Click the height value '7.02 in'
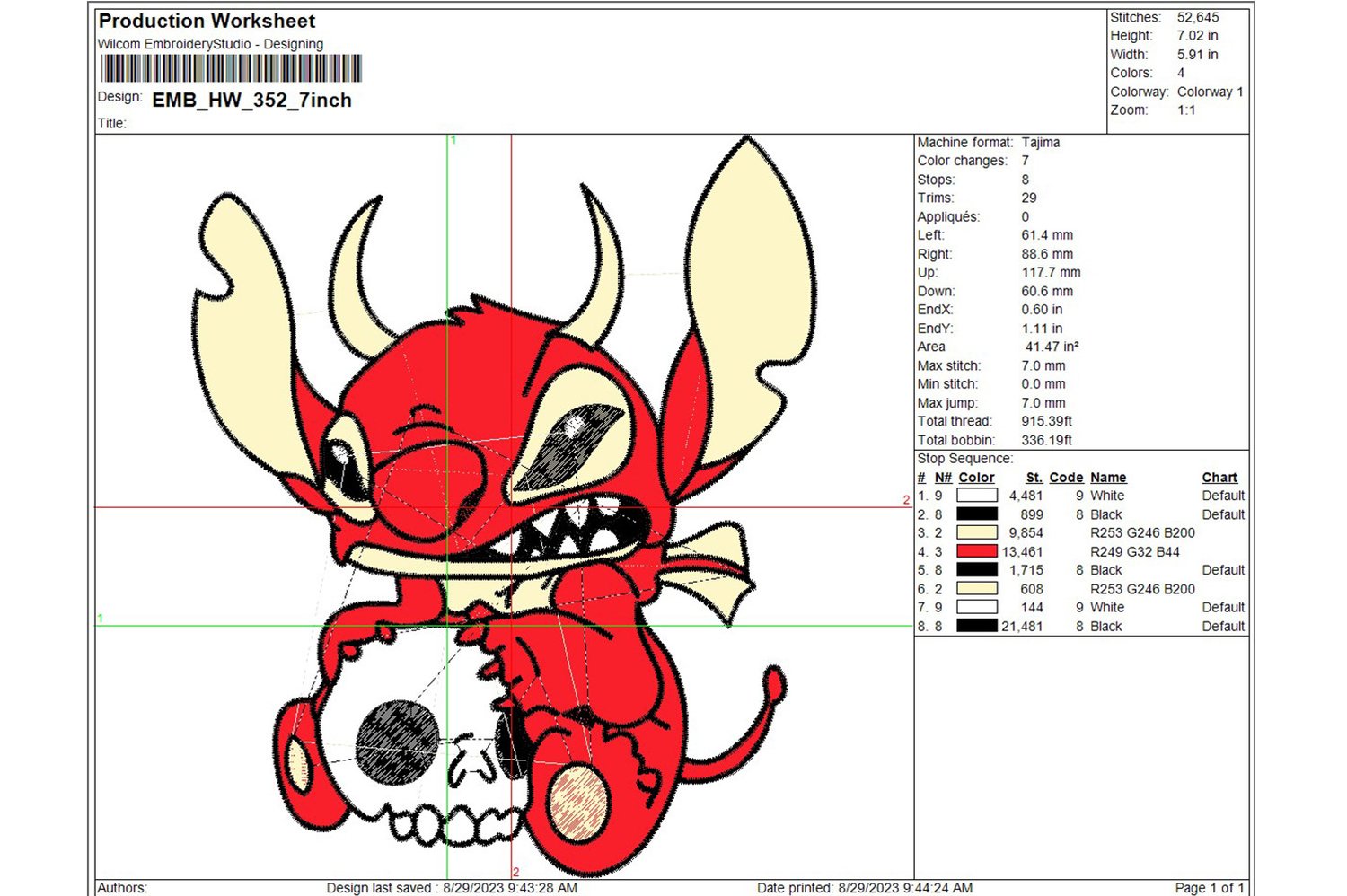1347x896 pixels. pos(1198,36)
